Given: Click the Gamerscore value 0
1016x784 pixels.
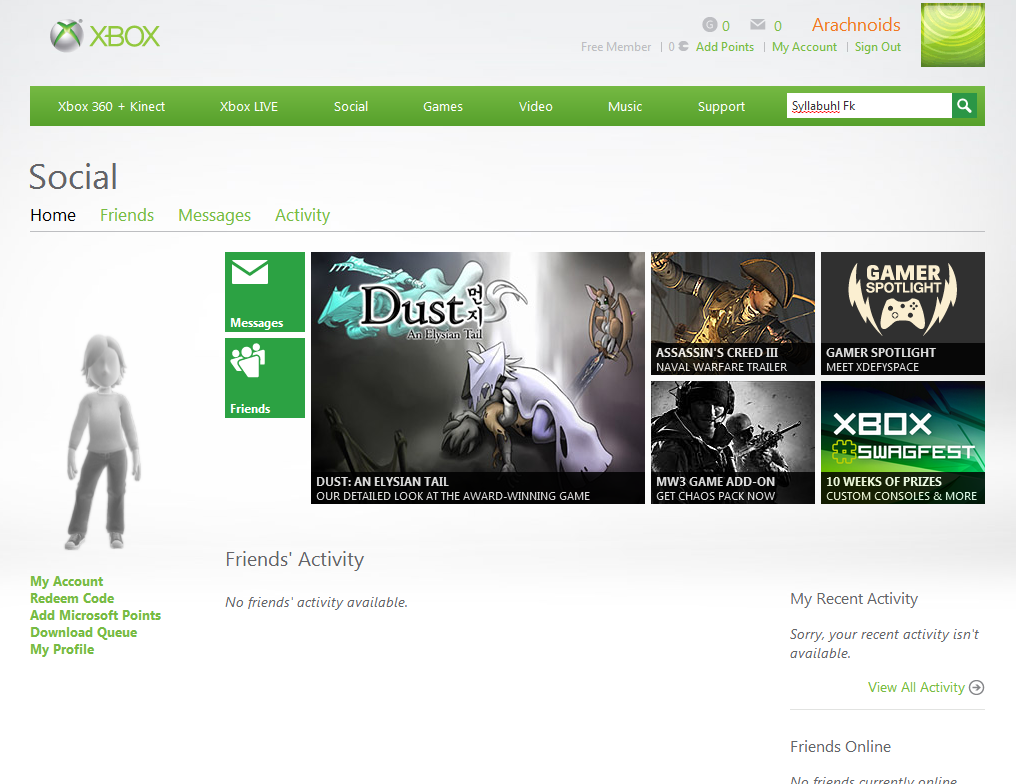Looking at the screenshot, I should [726, 26].
